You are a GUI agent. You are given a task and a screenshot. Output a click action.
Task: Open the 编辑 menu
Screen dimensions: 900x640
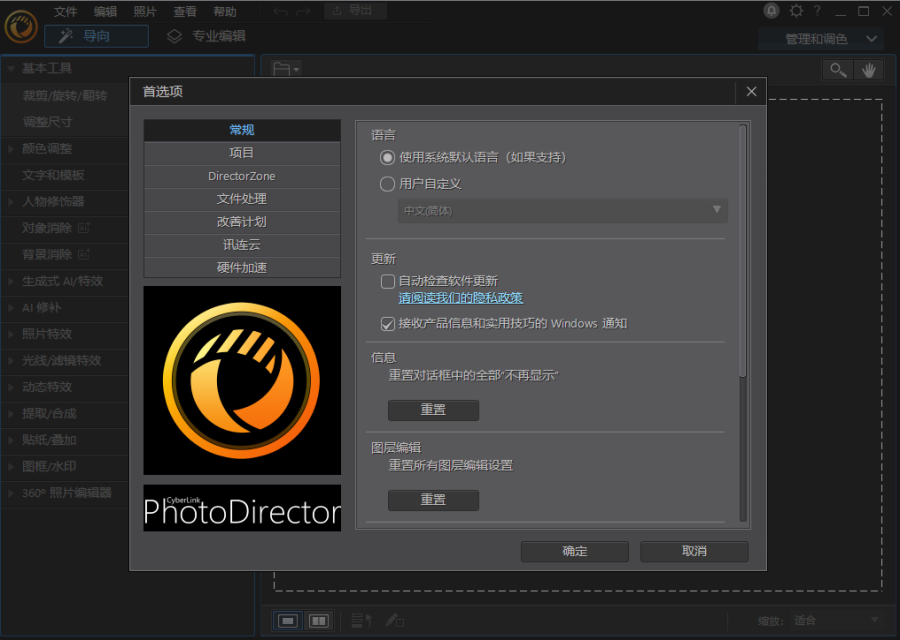point(105,11)
